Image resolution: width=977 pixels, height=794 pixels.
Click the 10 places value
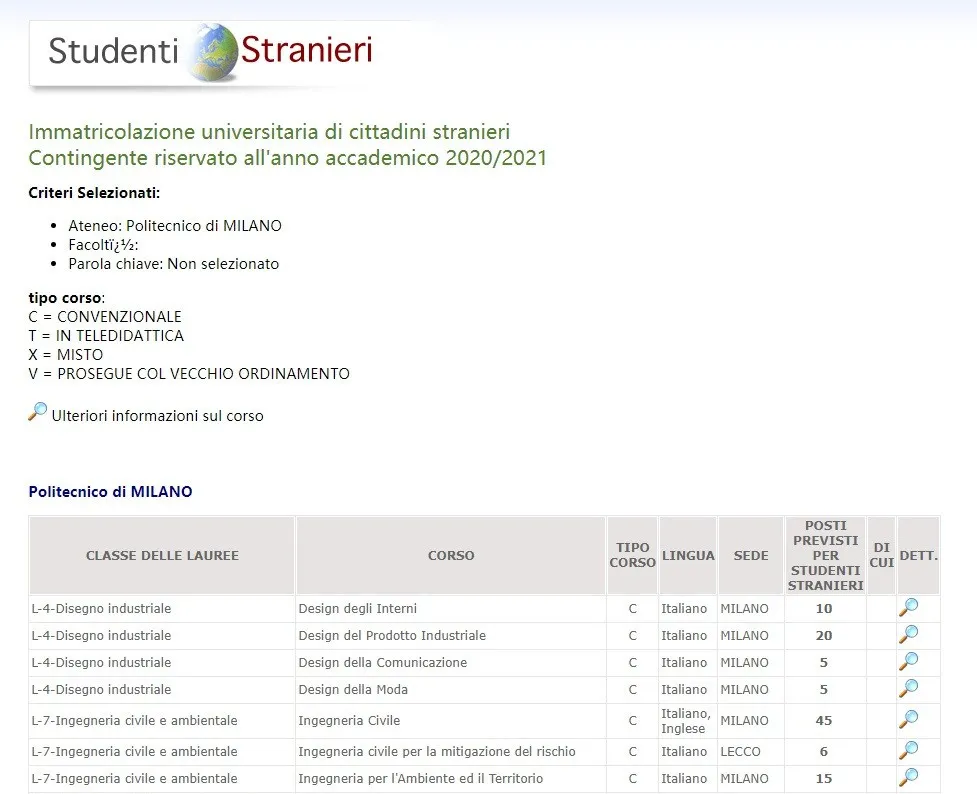pyautogui.click(x=824, y=608)
